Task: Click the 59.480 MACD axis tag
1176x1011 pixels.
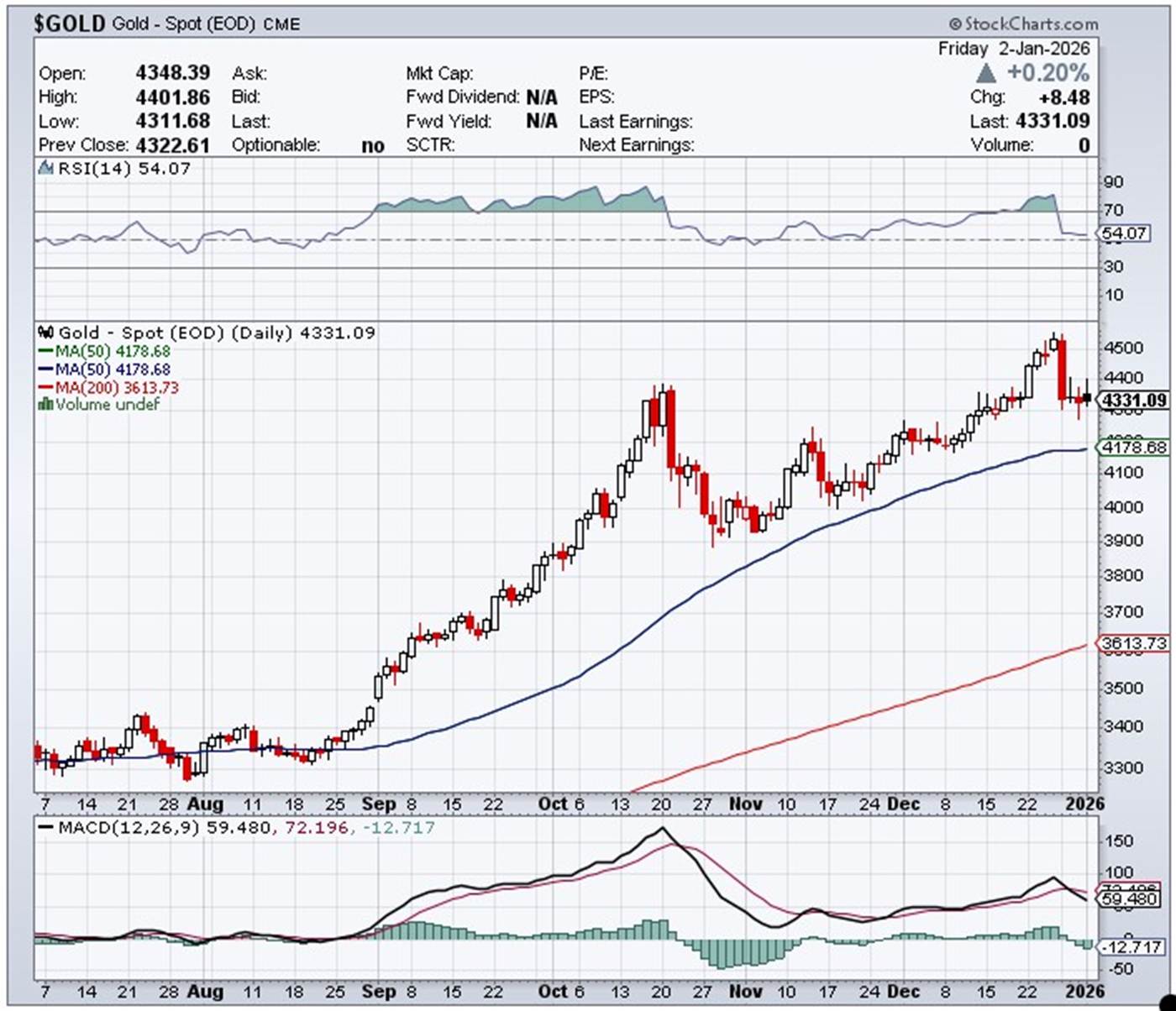Action: (x=1131, y=899)
